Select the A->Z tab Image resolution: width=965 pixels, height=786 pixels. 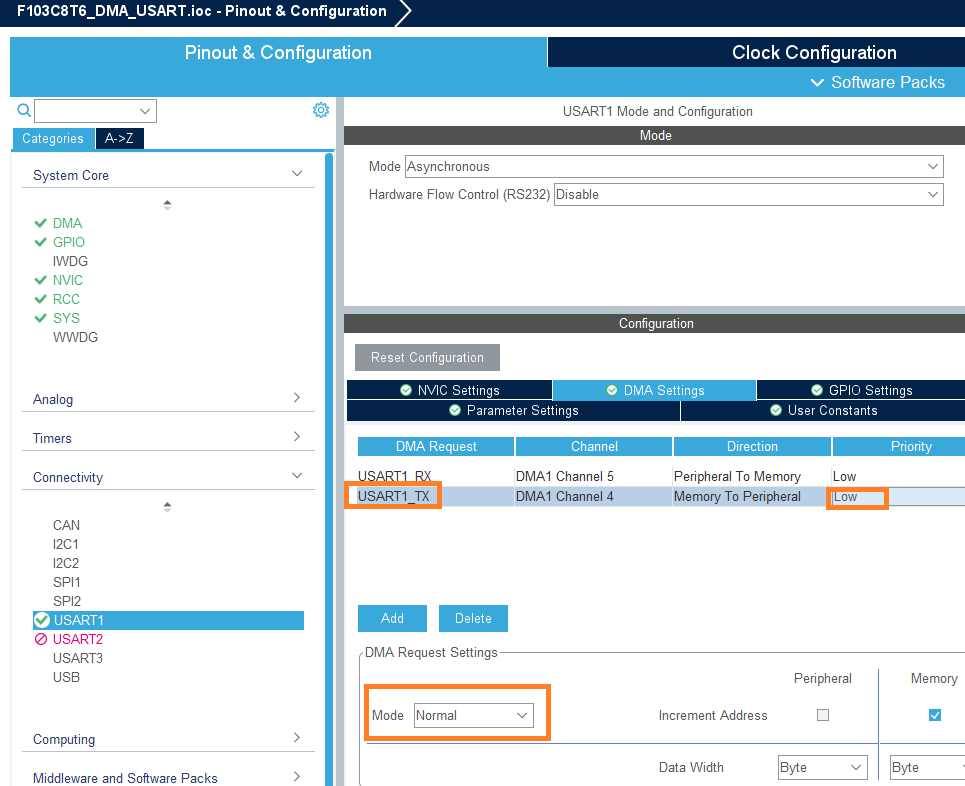(x=119, y=138)
